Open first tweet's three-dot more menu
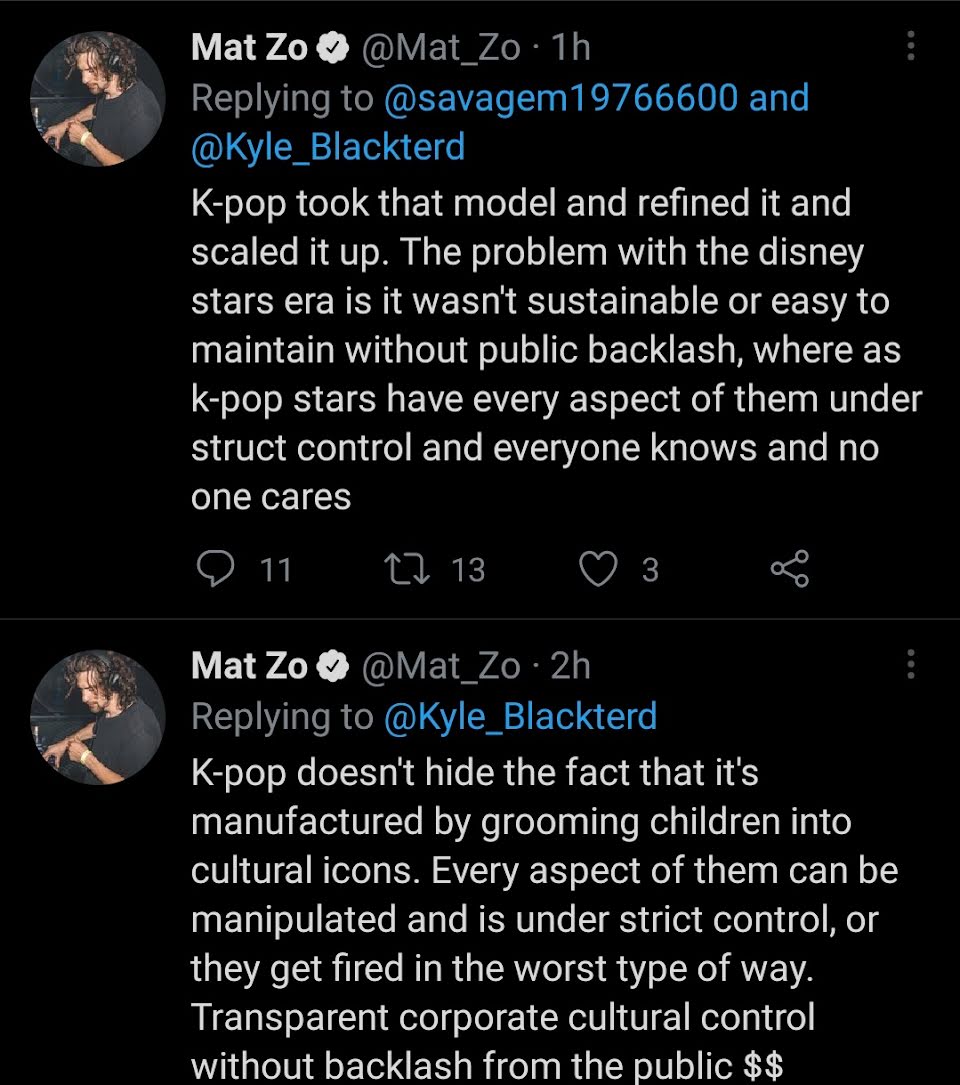Viewport: 960px width, 1085px height. (911, 46)
